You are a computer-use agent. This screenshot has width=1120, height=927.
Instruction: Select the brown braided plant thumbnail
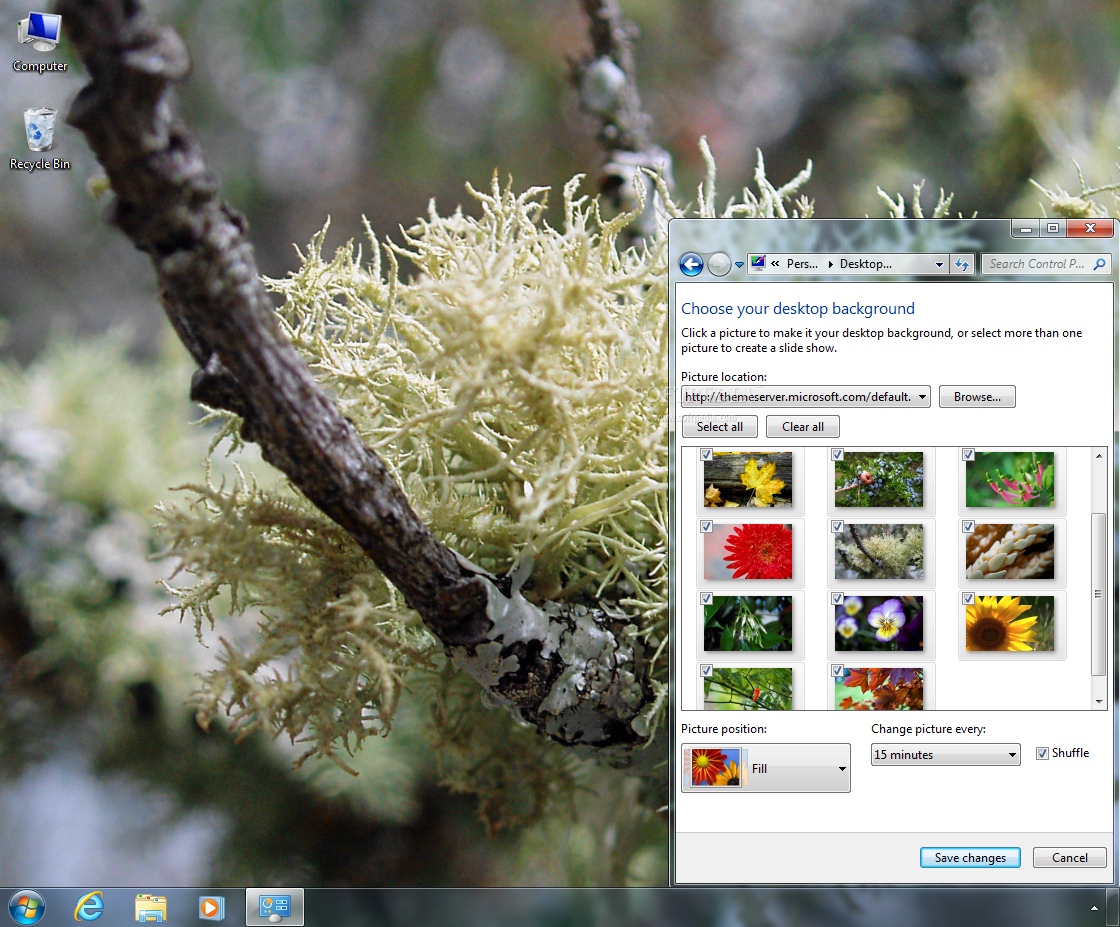1010,551
